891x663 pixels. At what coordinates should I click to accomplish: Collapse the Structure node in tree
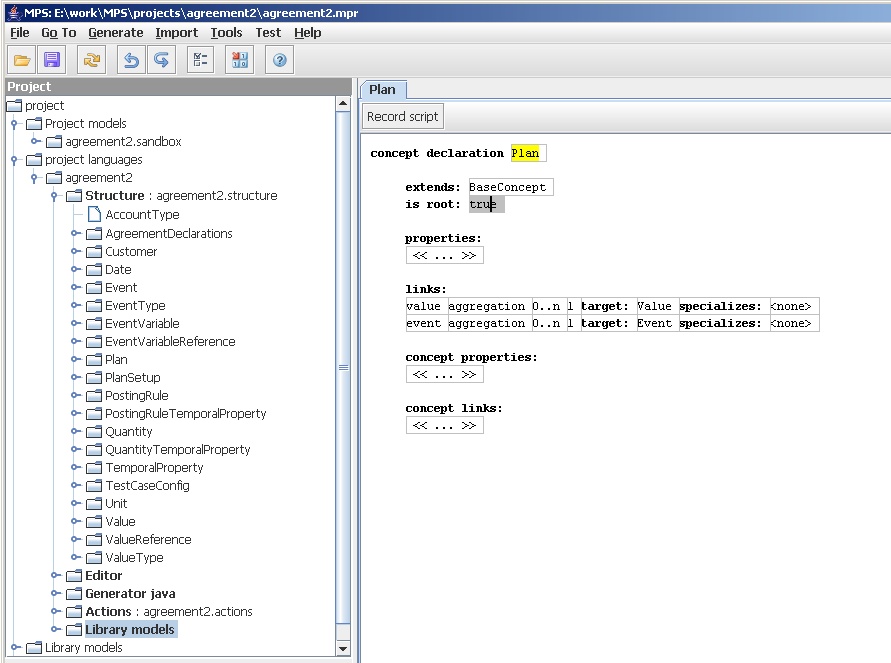pyautogui.click(x=56, y=196)
